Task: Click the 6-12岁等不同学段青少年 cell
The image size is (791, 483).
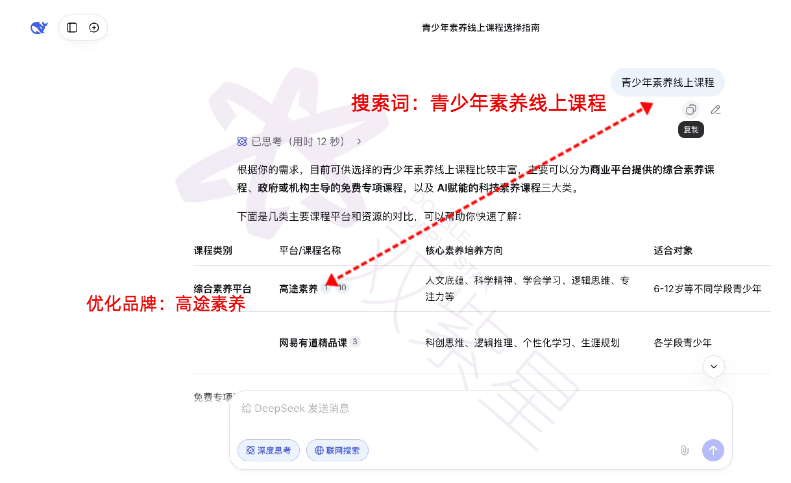Action: (x=707, y=289)
